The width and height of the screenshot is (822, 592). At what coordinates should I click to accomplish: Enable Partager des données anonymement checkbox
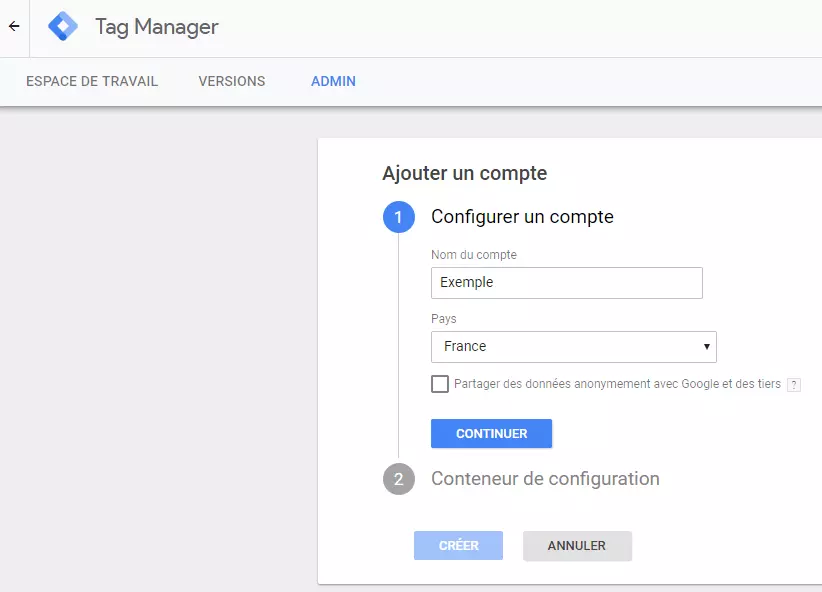tap(440, 384)
